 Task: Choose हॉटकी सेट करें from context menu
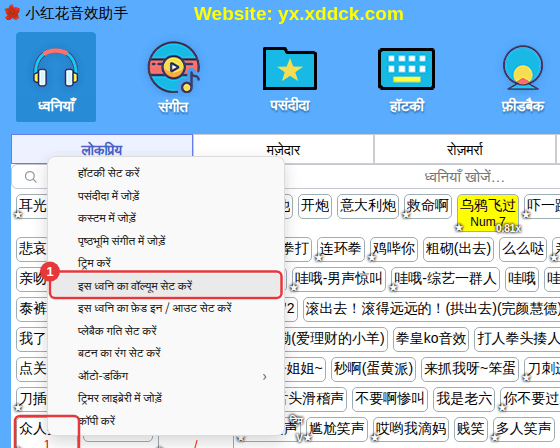tap(166, 173)
